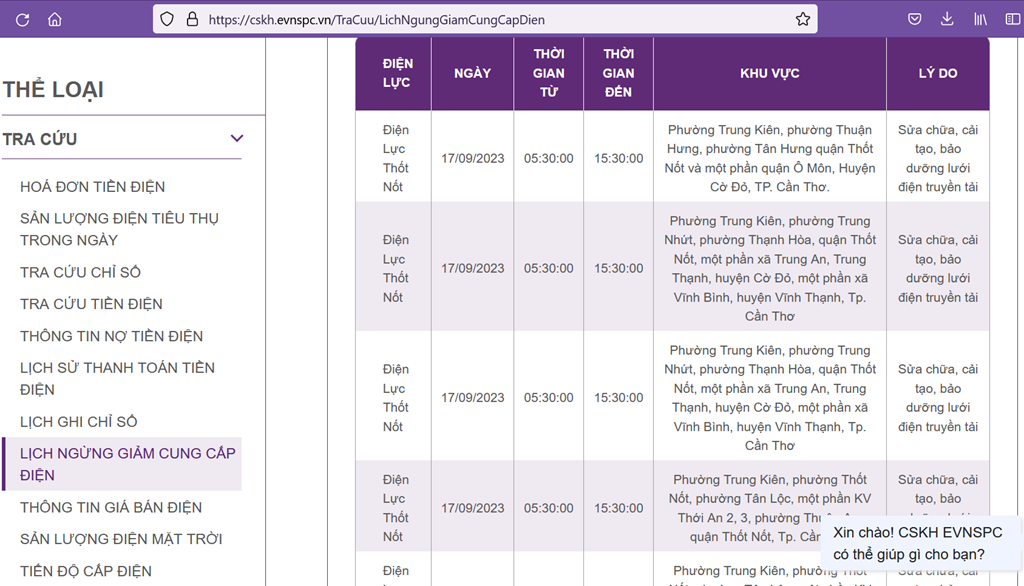Reload the page with the refresh icon
This screenshot has width=1024, height=586.
tap(22, 20)
